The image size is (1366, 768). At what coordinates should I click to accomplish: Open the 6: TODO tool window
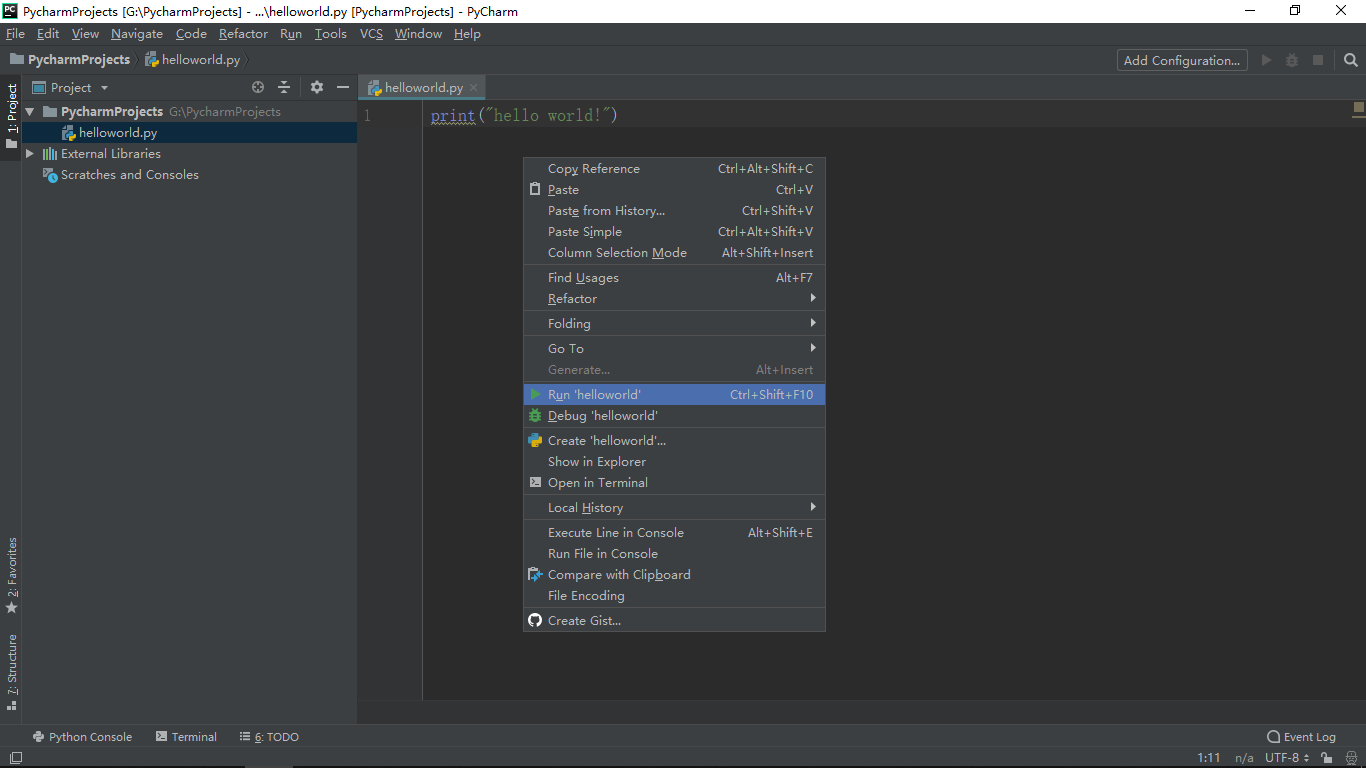point(269,737)
